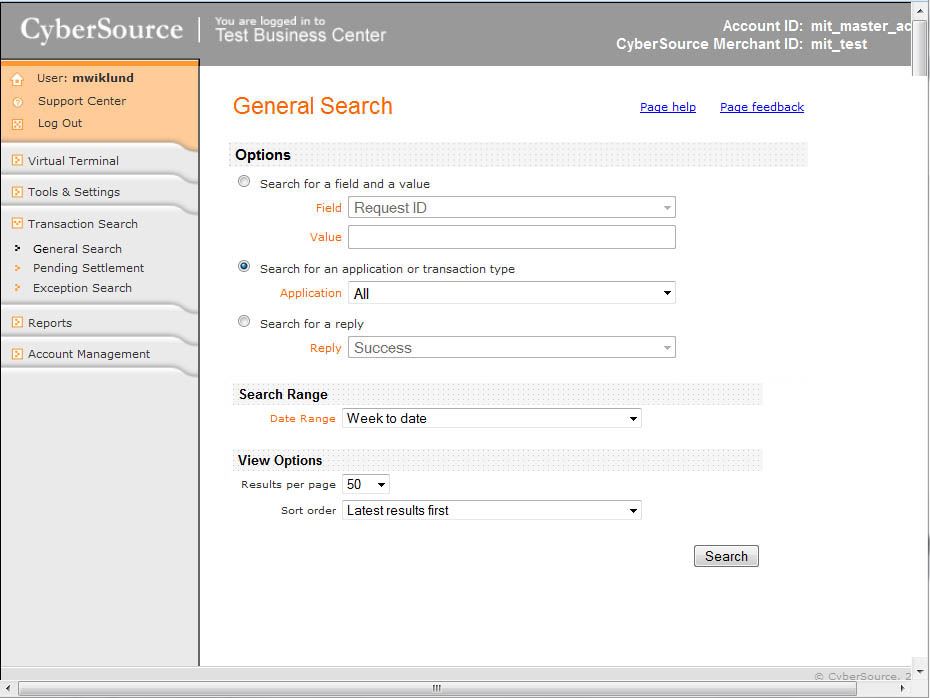Click the Tools & Settings section icon

click(17, 192)
